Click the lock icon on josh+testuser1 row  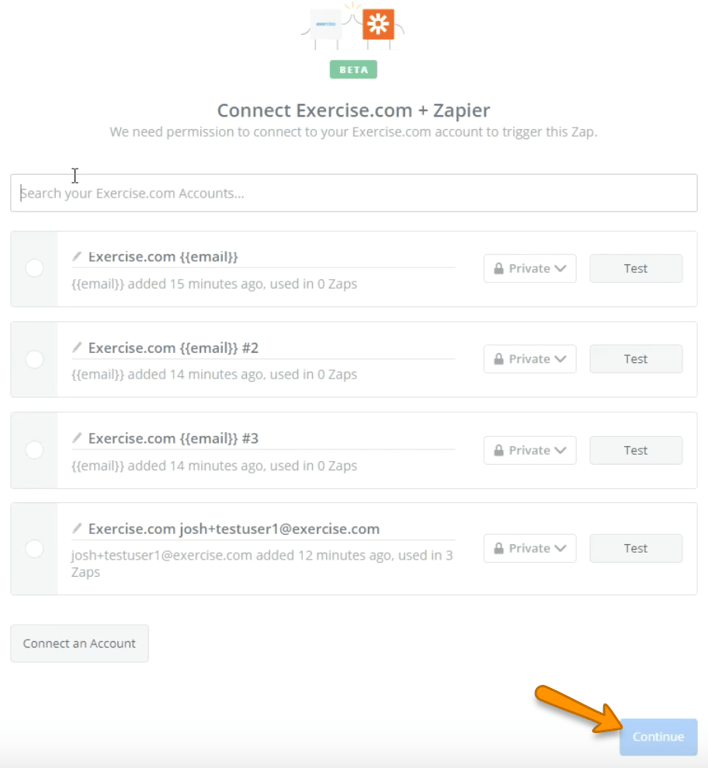[498, 549]
